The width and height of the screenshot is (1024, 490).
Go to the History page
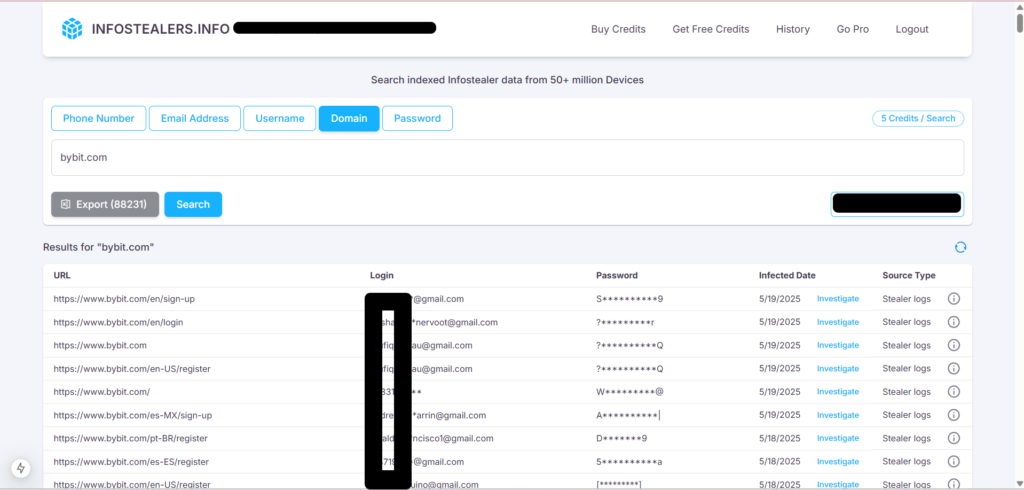793,29
